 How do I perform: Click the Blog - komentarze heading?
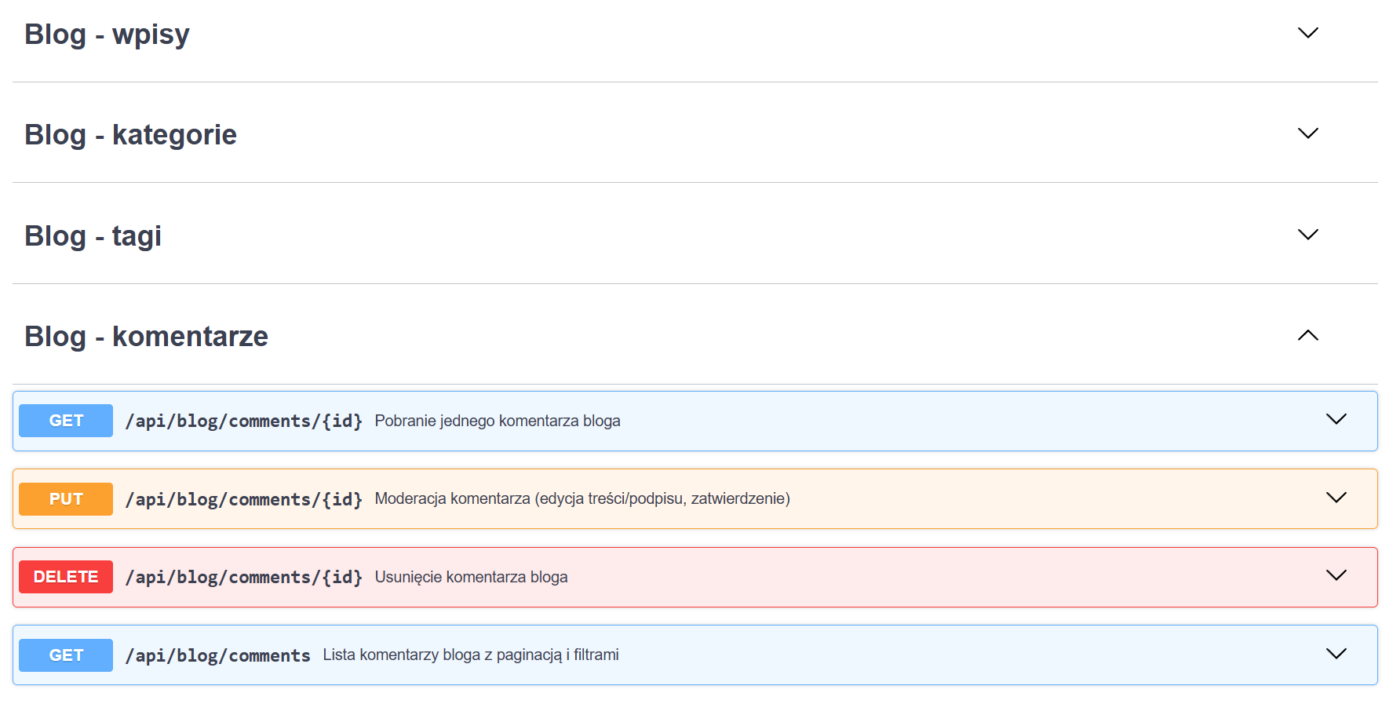click(146, 336)
